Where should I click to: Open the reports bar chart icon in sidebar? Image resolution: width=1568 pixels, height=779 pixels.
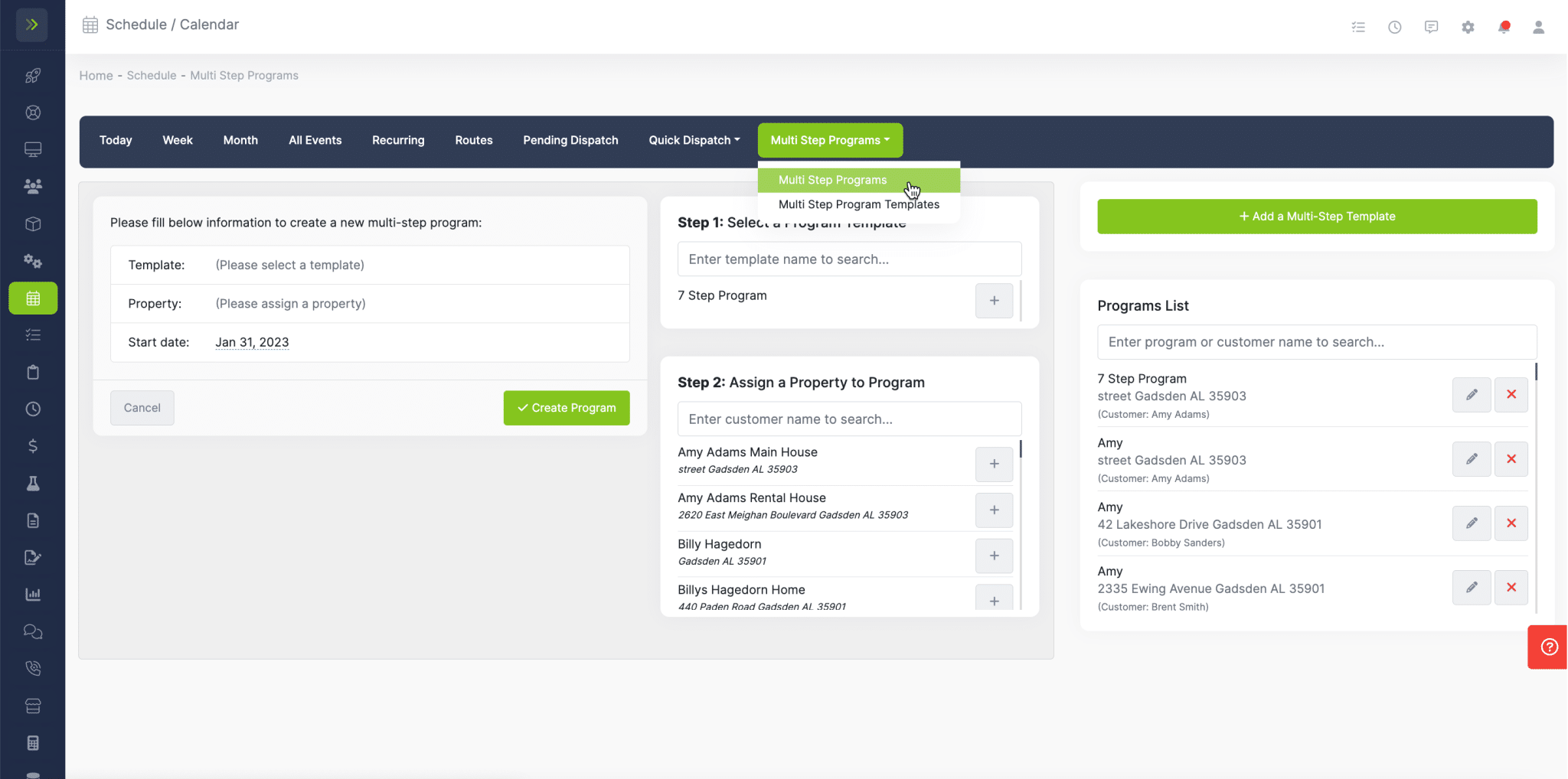(x=33, y=594)
